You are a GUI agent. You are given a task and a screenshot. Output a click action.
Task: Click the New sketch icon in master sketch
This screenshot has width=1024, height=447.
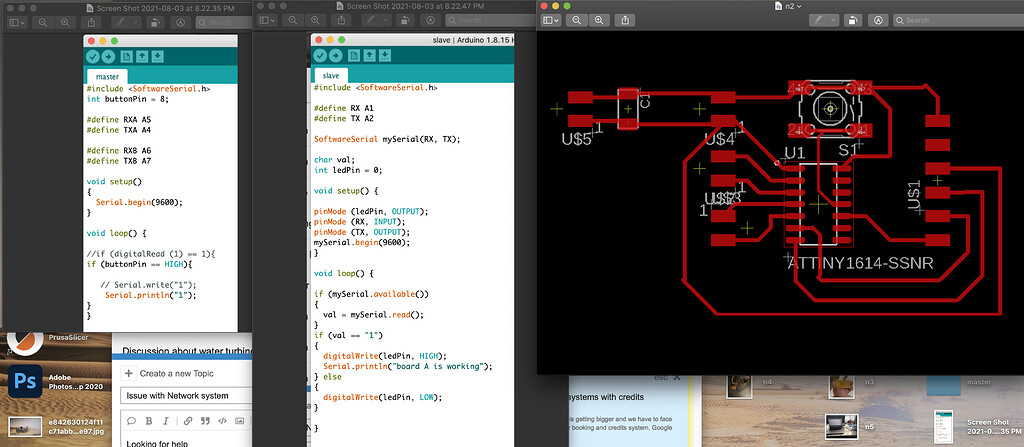pos(126,56)
